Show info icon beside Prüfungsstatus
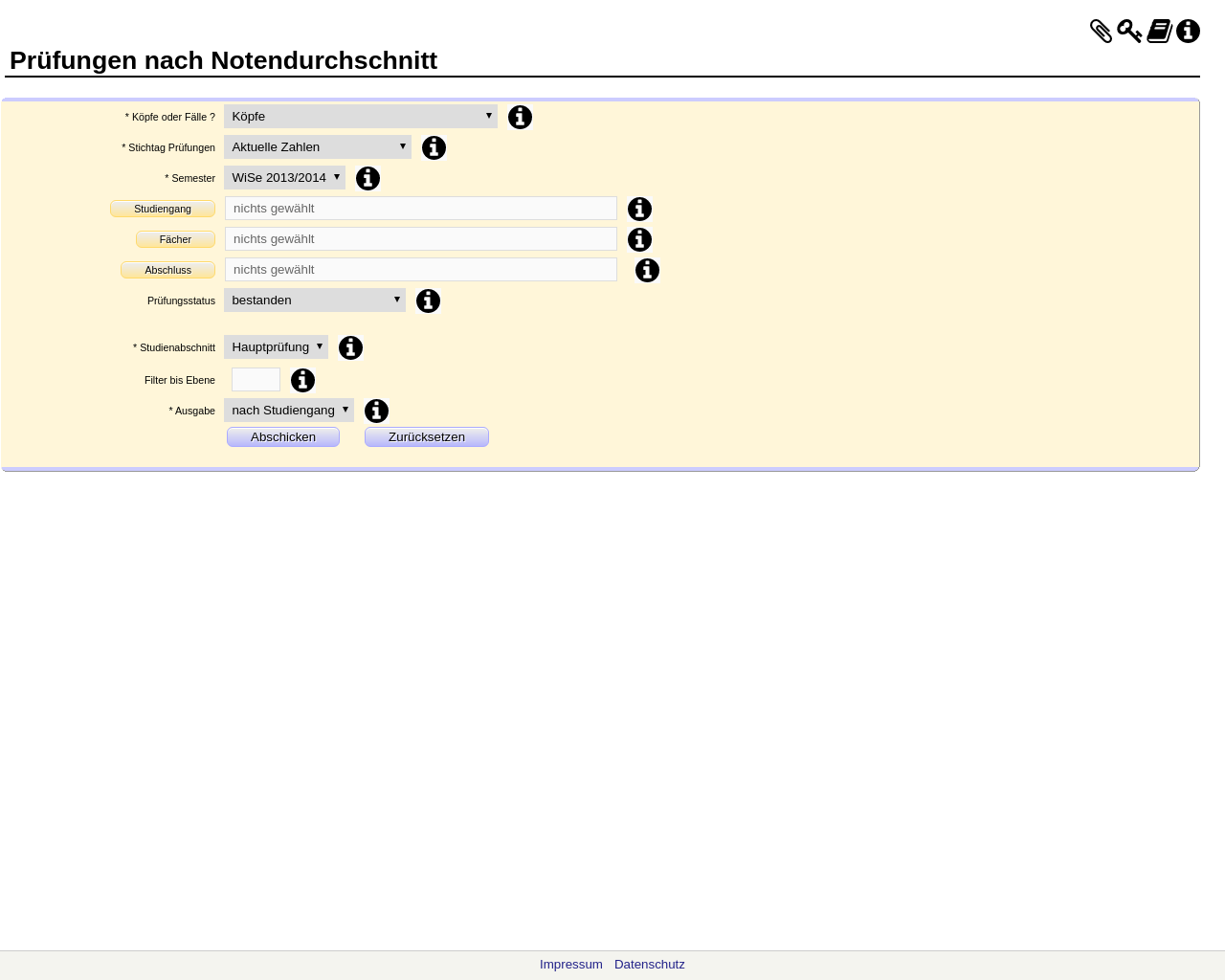The image size is (1225, 980). (428, 301)
